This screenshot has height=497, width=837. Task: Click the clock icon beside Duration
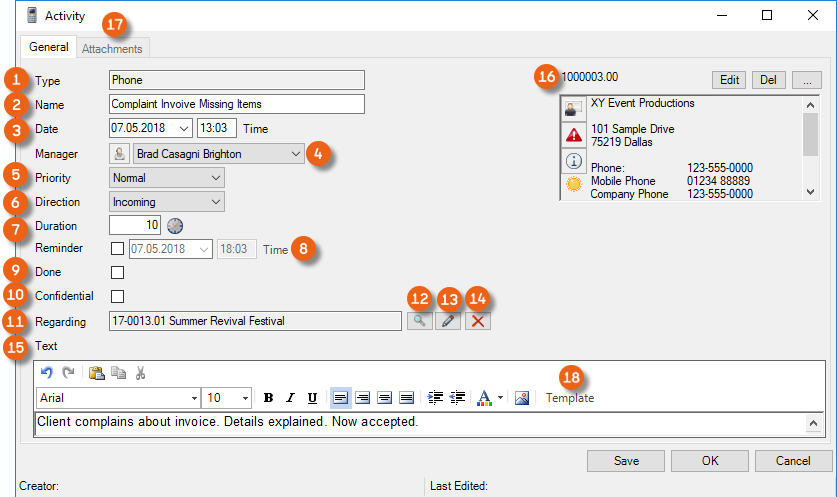pyautogui.click(x=175, y=226)
